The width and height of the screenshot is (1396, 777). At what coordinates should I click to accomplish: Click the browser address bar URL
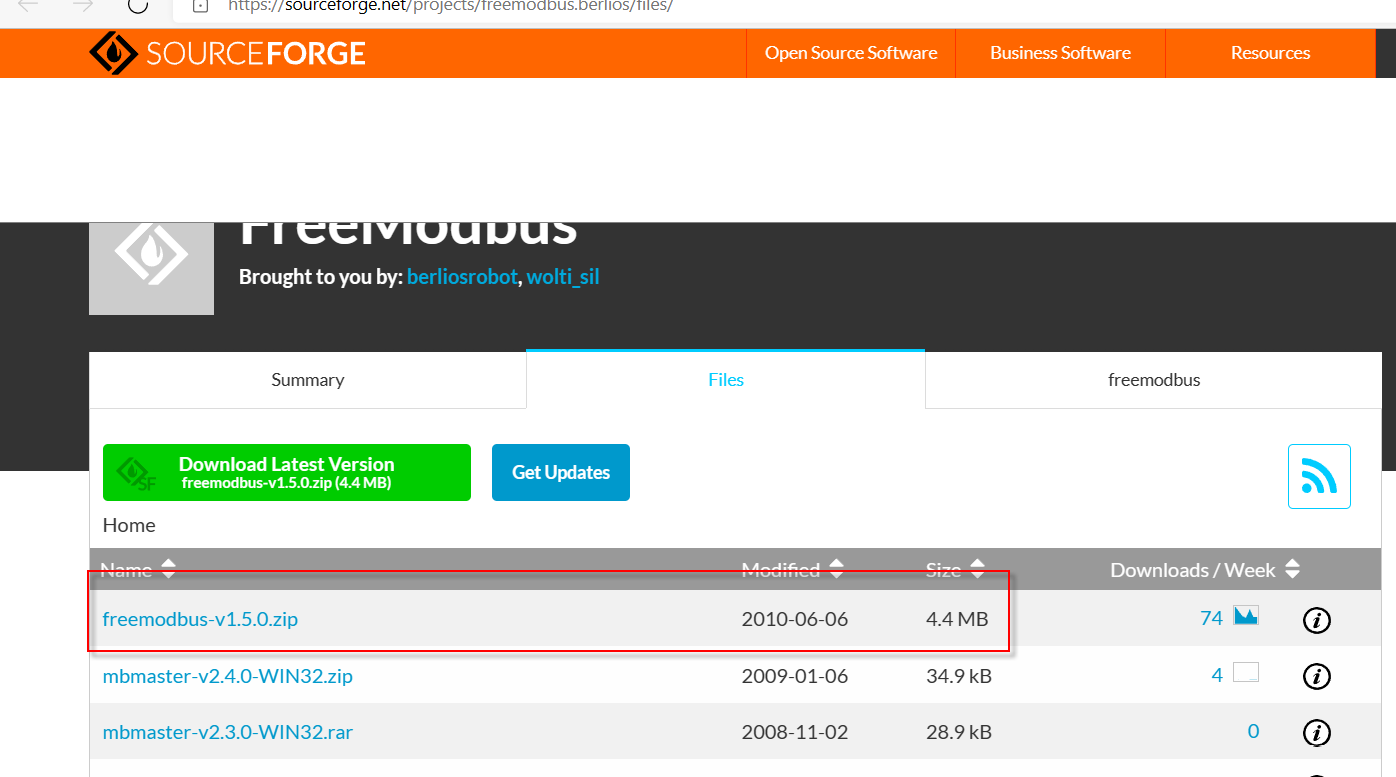tap(450, 5)
